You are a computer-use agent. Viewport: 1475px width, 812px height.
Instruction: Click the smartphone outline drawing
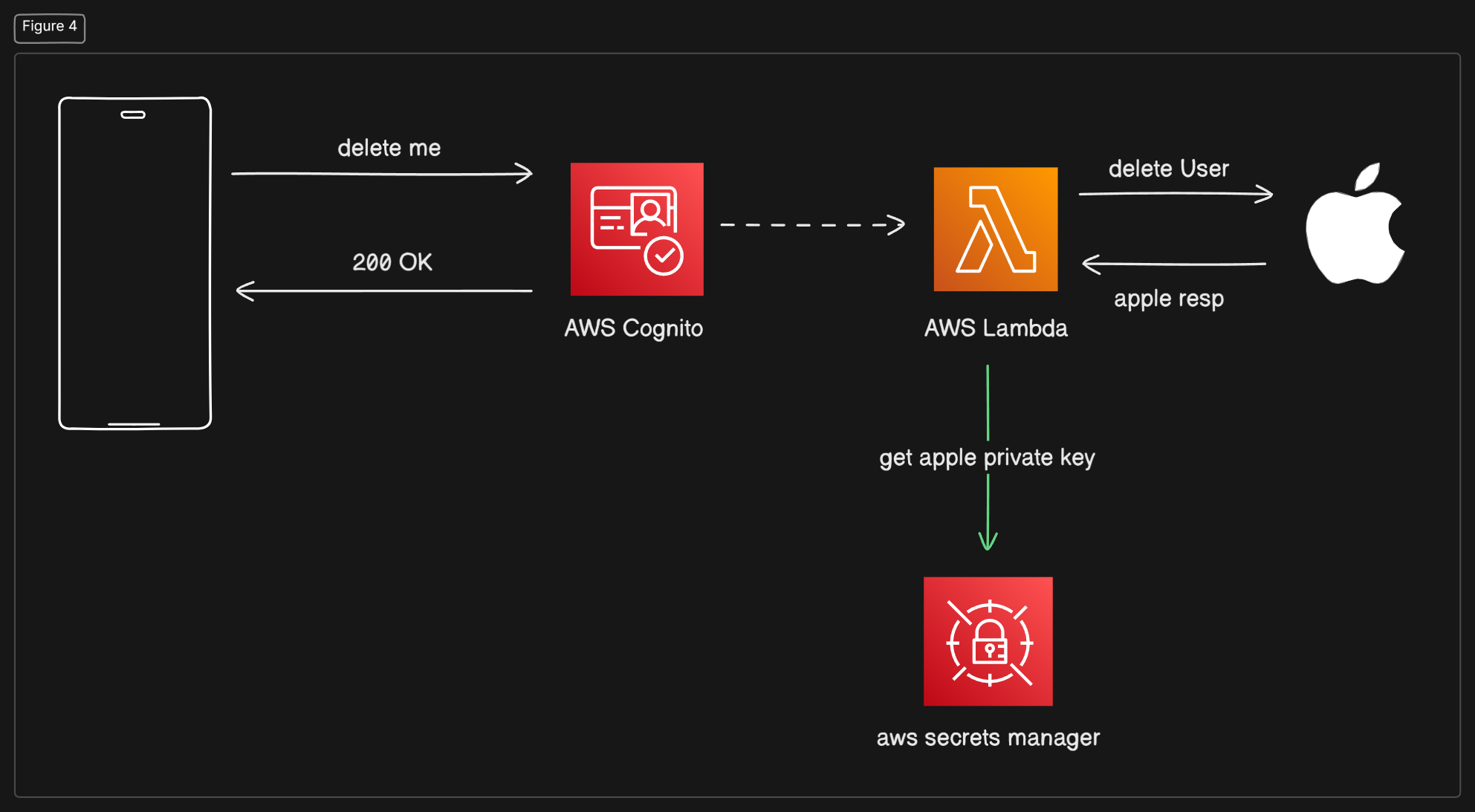point(135,263)
